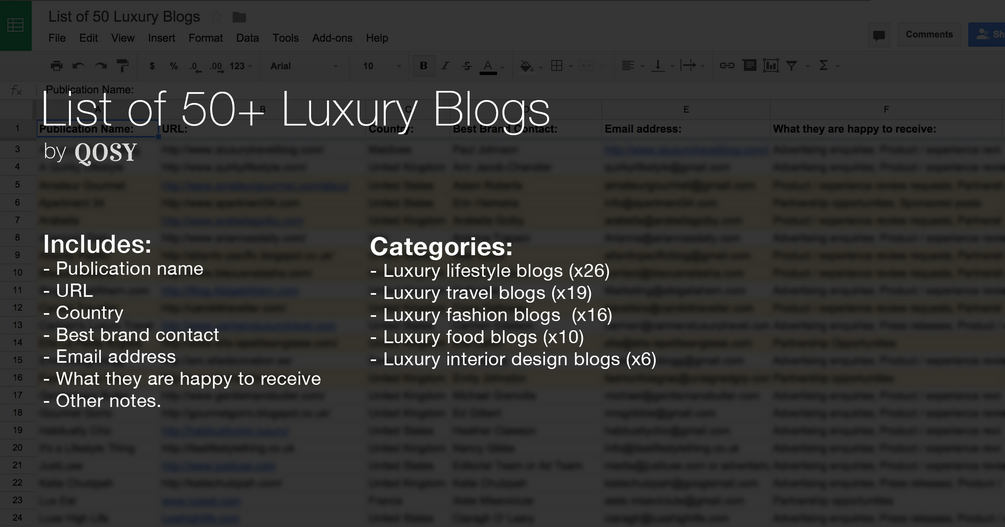Click the blue Share button

(986, 35)
